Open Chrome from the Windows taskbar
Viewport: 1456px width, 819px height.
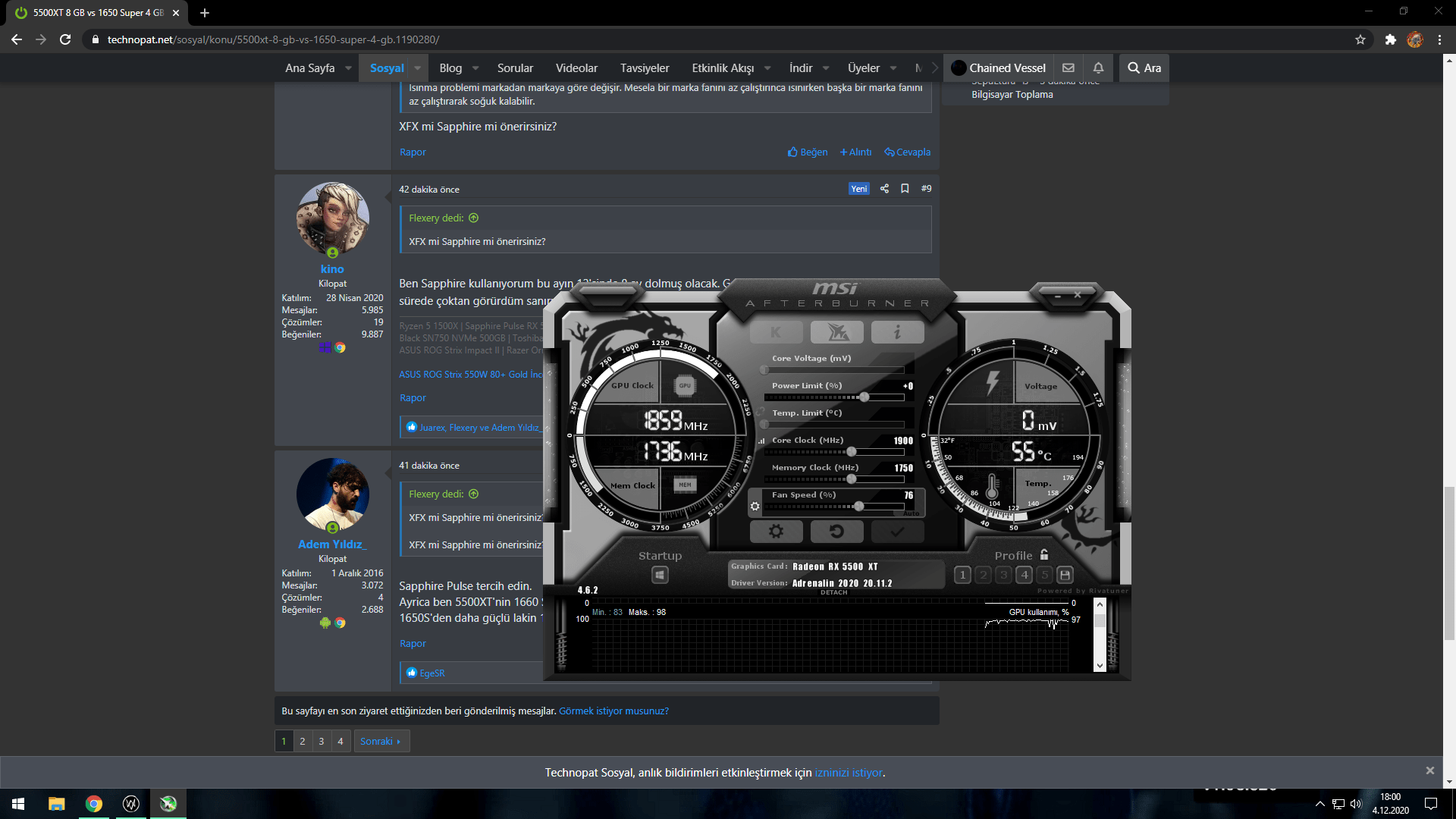click(x=93, y=804)
